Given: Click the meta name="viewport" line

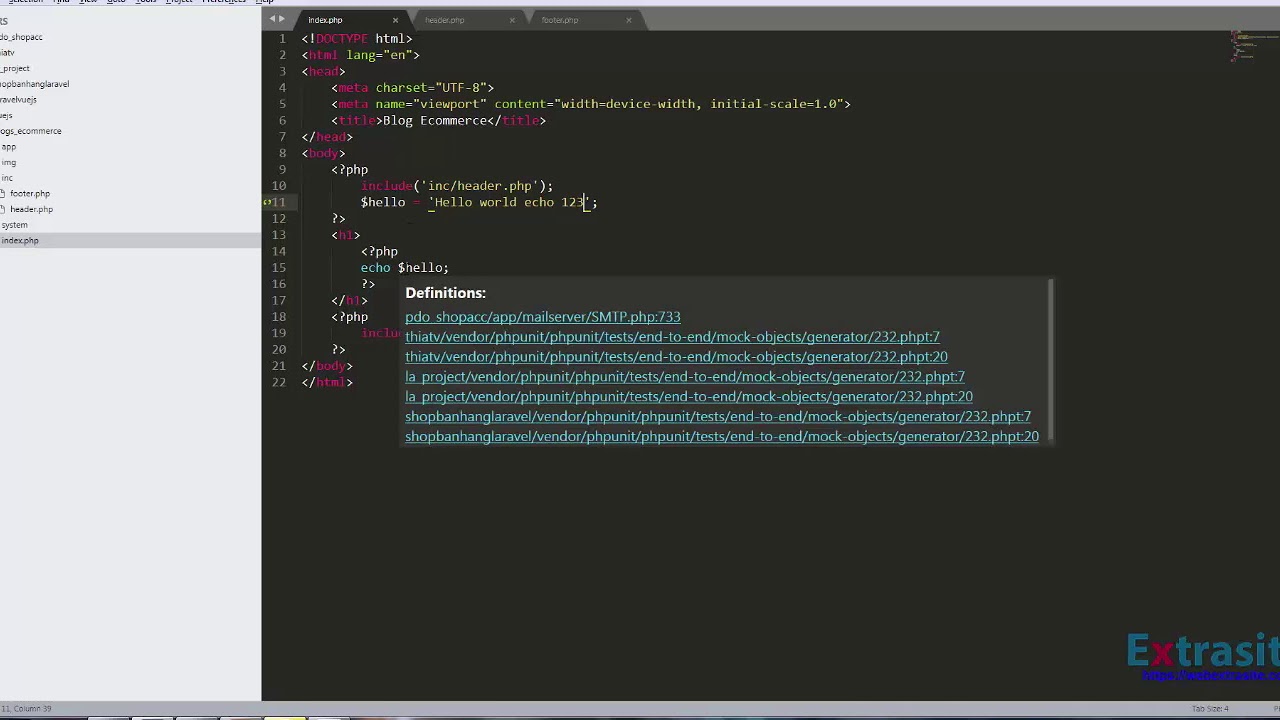Looking at the screenshot, I should 591,104.
